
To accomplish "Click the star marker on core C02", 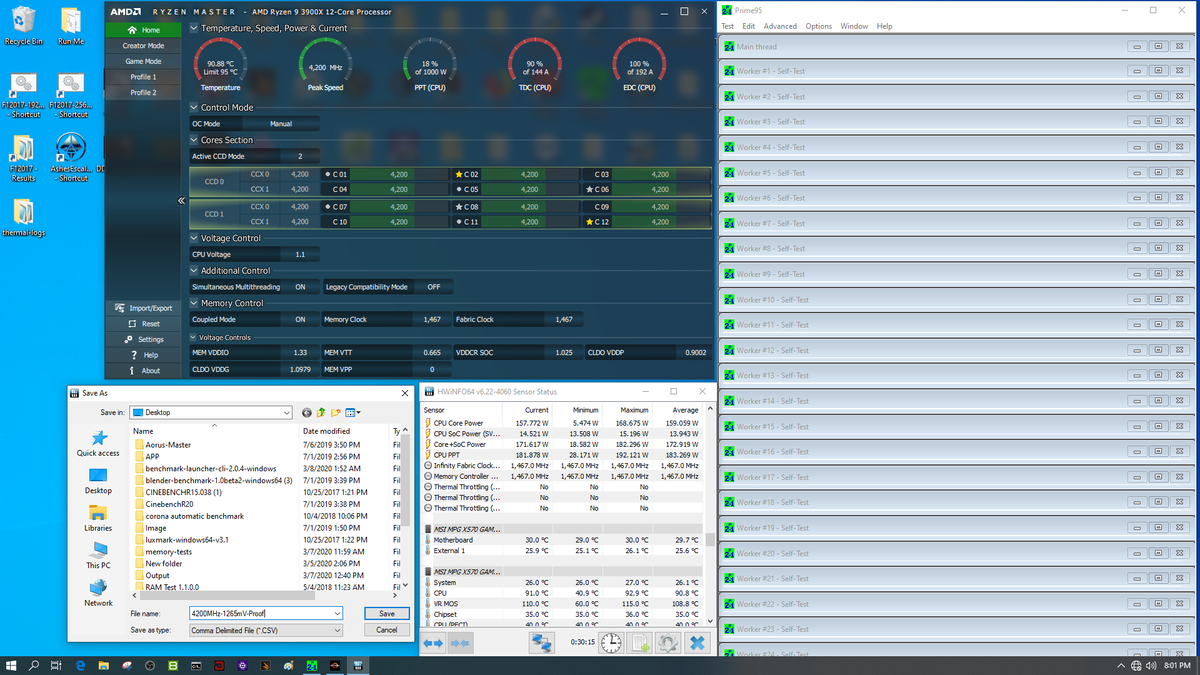I will click(458, 174).
